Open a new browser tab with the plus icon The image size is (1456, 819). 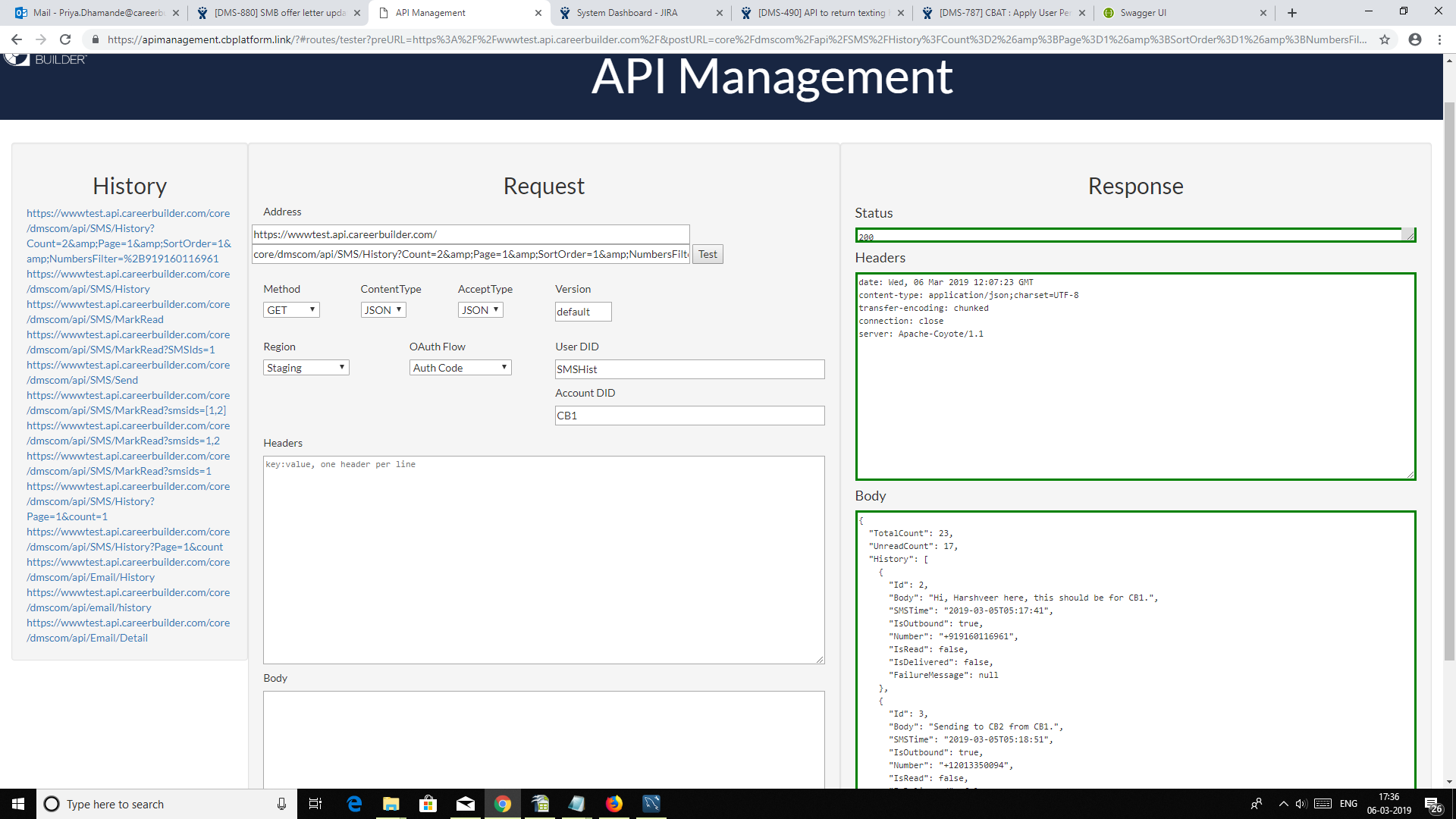pos(1292,13)
